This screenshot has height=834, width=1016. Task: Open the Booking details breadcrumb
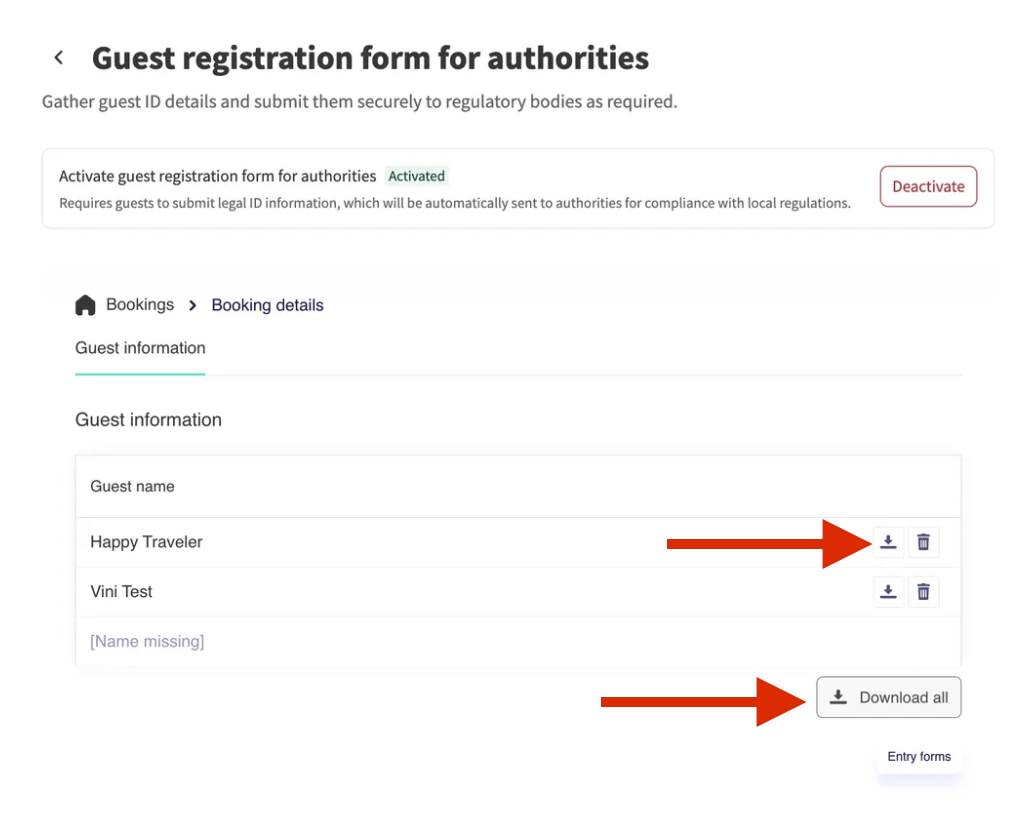click(x=267, y=305)
